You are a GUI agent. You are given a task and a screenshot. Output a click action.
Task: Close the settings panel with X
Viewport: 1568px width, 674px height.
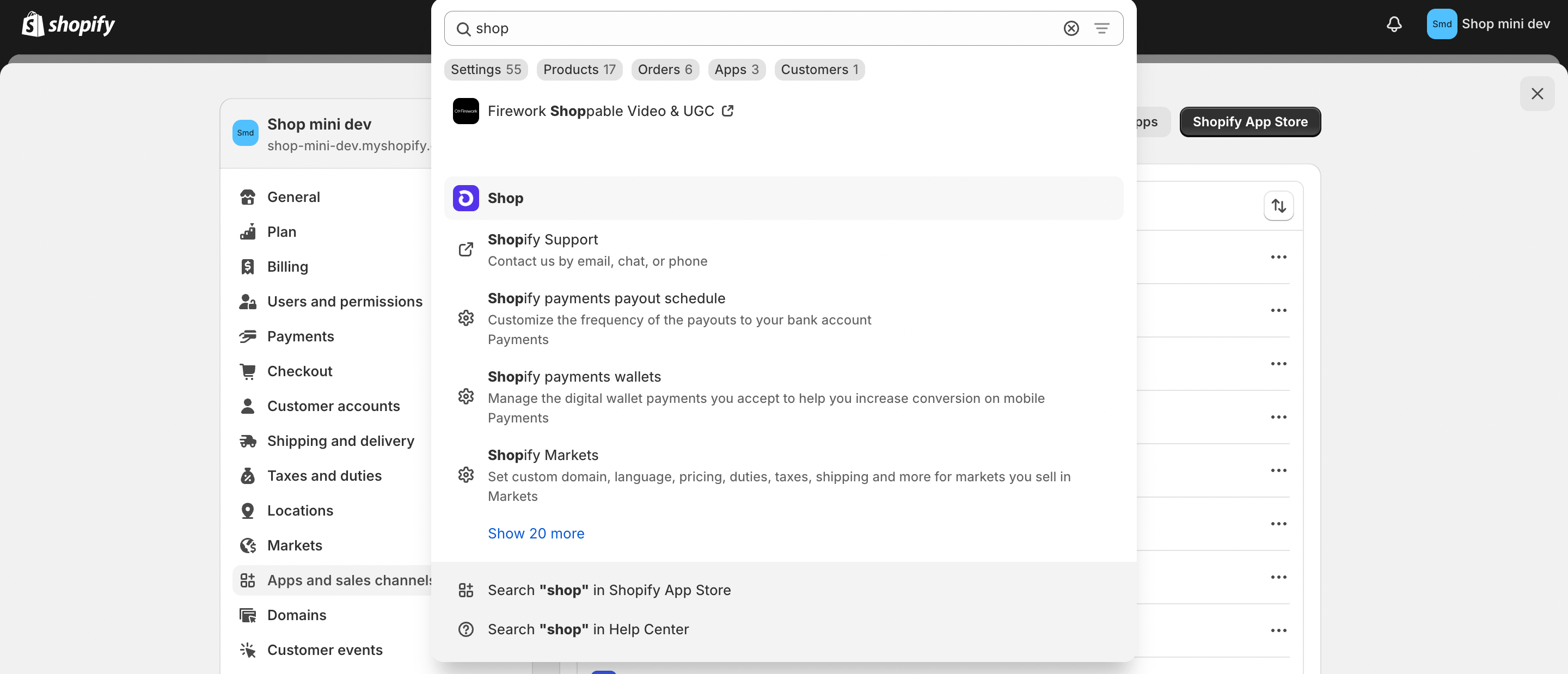click(x=1537, y=94)
